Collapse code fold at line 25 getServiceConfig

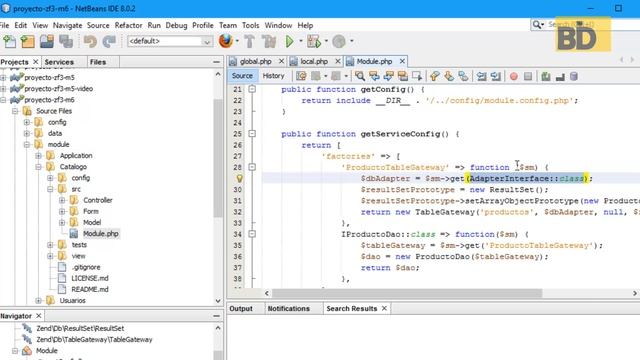[252, 133]
